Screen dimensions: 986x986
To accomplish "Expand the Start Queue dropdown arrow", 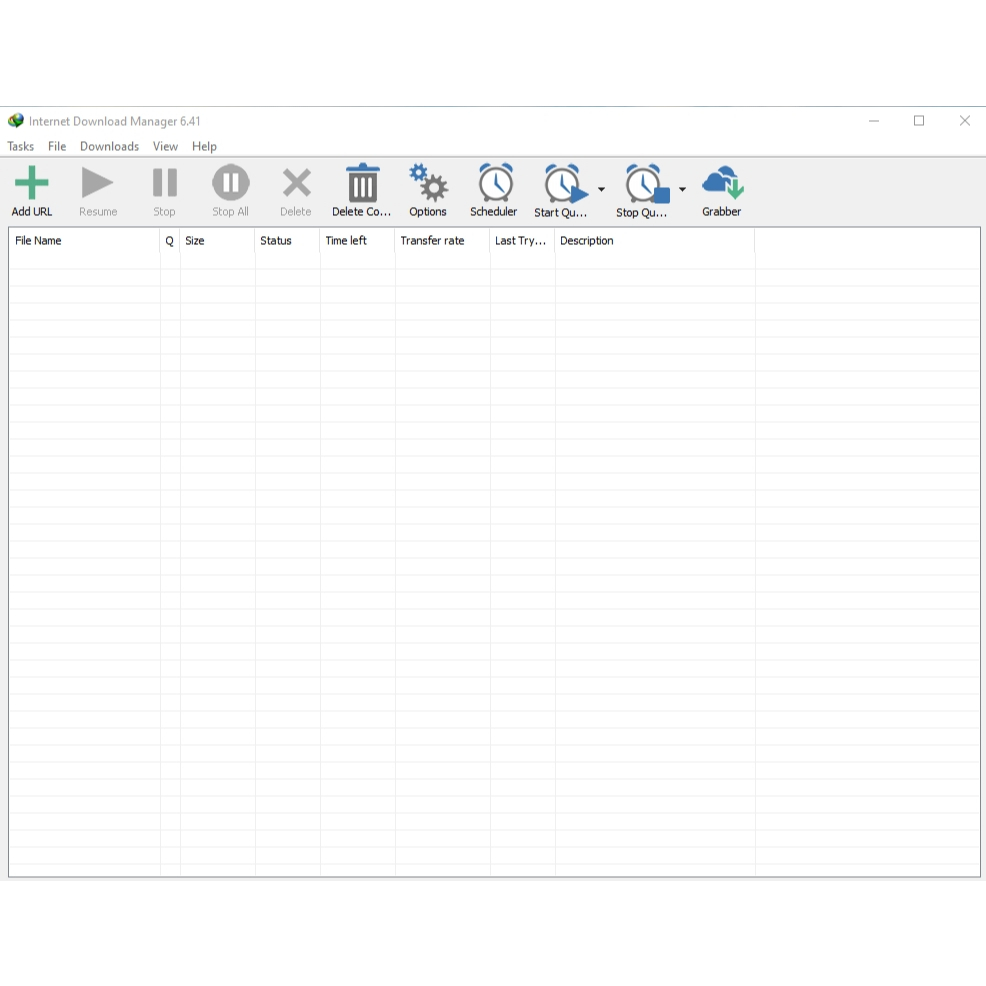I will pos(601,189).
